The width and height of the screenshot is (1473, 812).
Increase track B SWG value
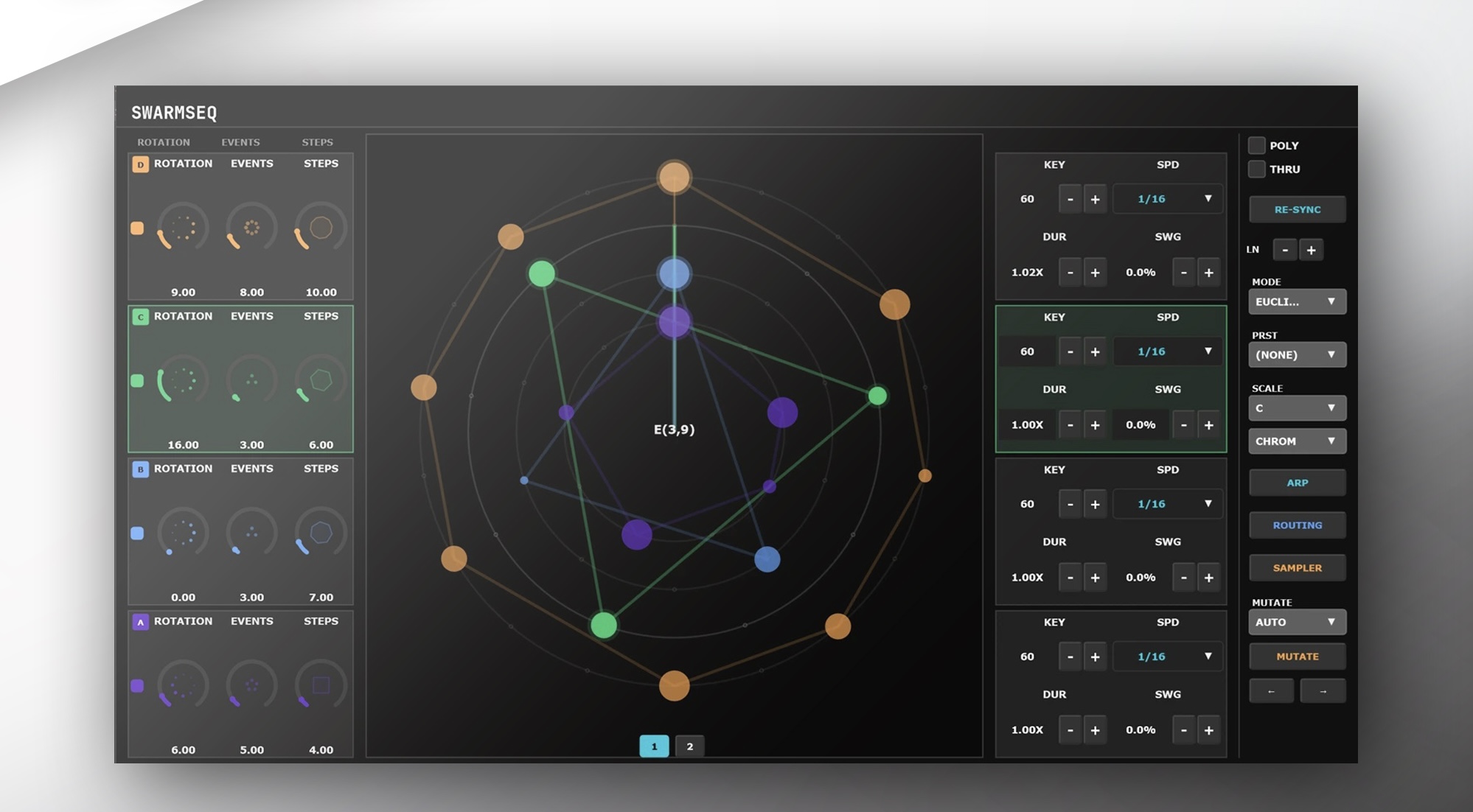(1208, 578)
